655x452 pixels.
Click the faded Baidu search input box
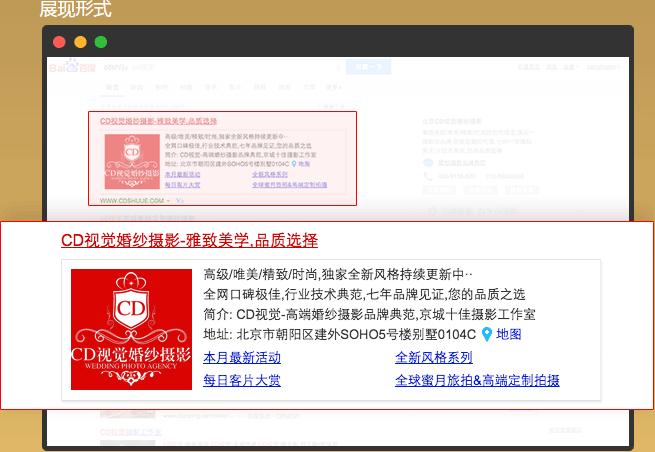pyautogui.click(x=223, y=67)
